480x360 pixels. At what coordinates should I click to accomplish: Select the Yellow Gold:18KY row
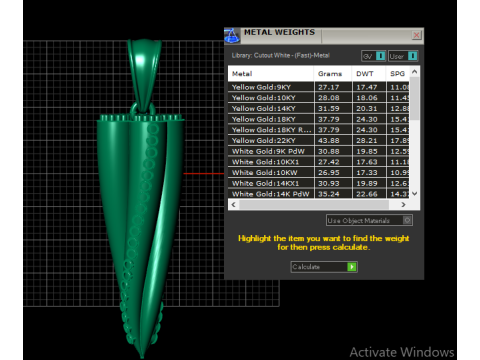point(319,119)
